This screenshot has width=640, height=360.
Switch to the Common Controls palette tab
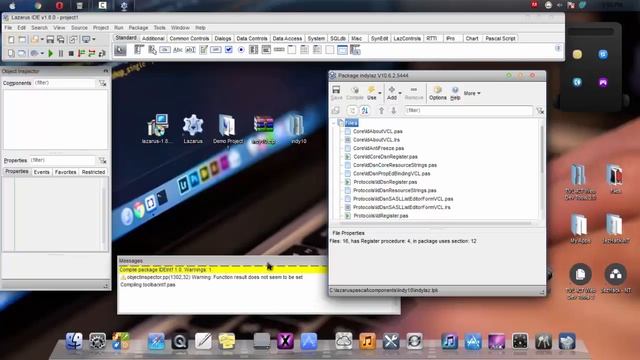(x=189, y=38)
